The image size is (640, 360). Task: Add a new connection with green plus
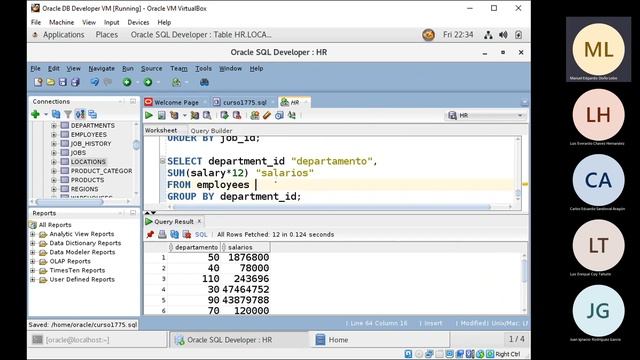pyautogui.click(x=36, y=114)
